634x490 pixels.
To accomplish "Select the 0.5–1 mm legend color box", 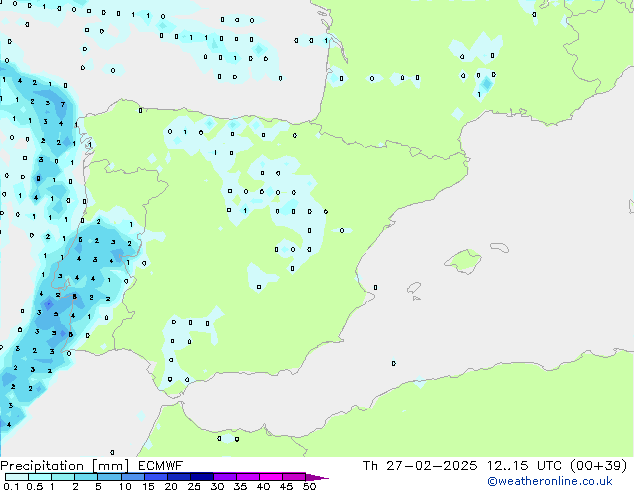I will [x=40, y=477].
